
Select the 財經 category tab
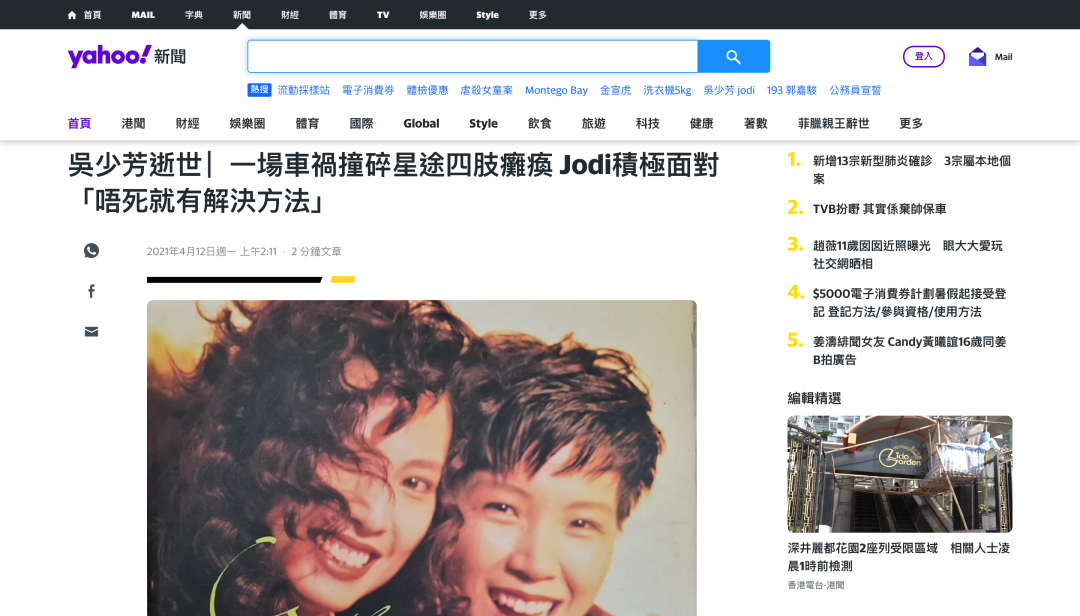tap(187, 123)
